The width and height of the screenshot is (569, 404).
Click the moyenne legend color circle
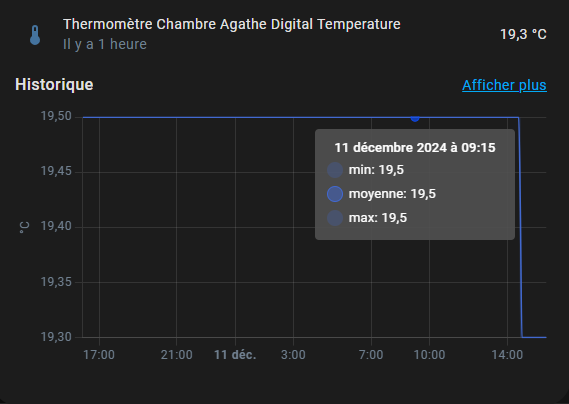point(335,194)
